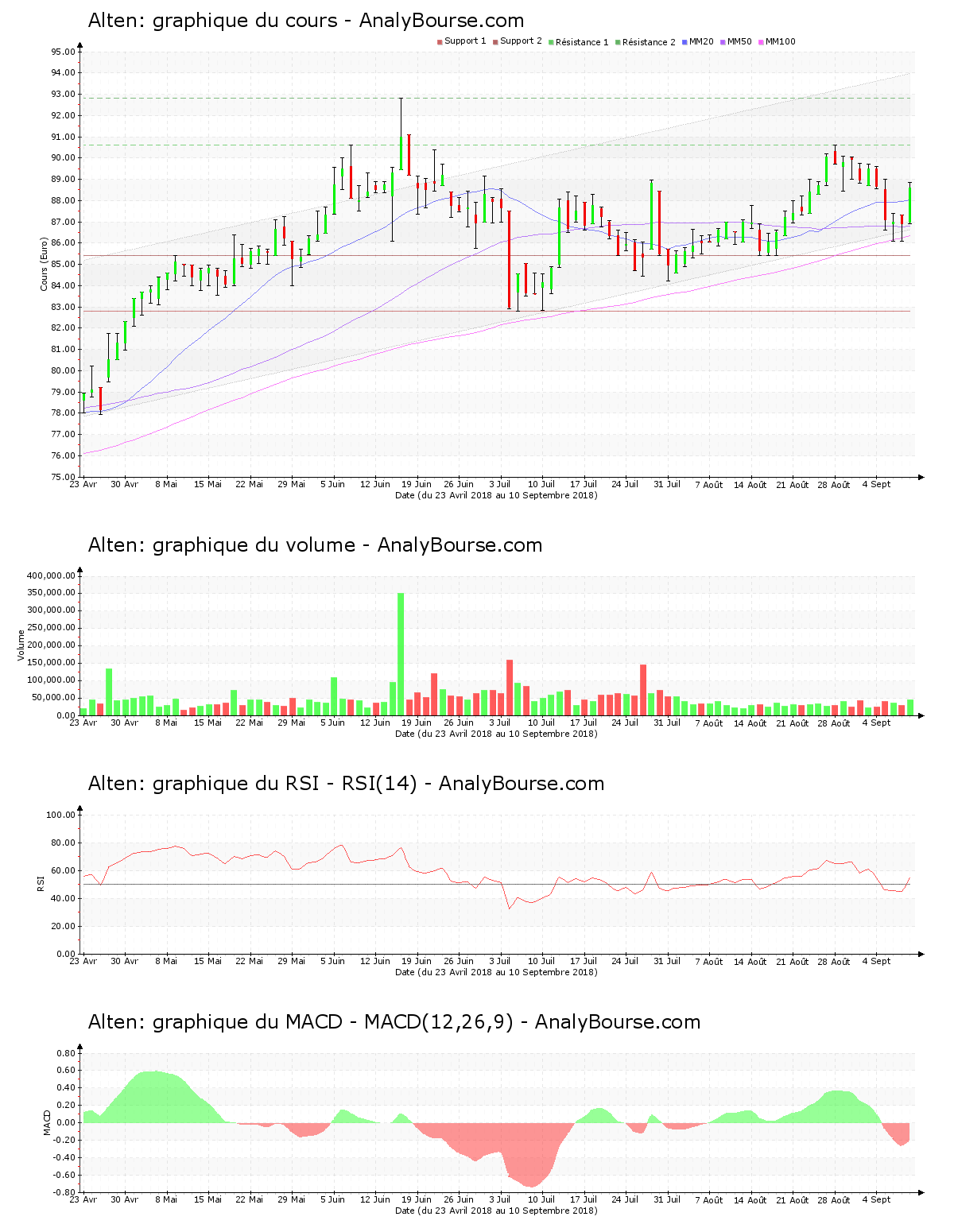
Task: Click the 0.80 value on MACD axis
Action: [67, 1053]
